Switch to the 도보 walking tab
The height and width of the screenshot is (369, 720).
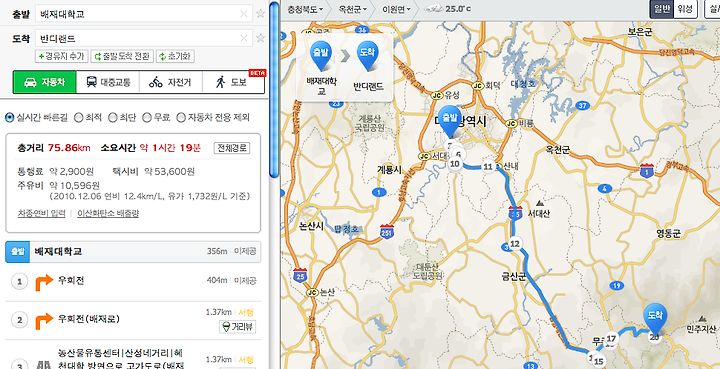[x=233, y=82]
